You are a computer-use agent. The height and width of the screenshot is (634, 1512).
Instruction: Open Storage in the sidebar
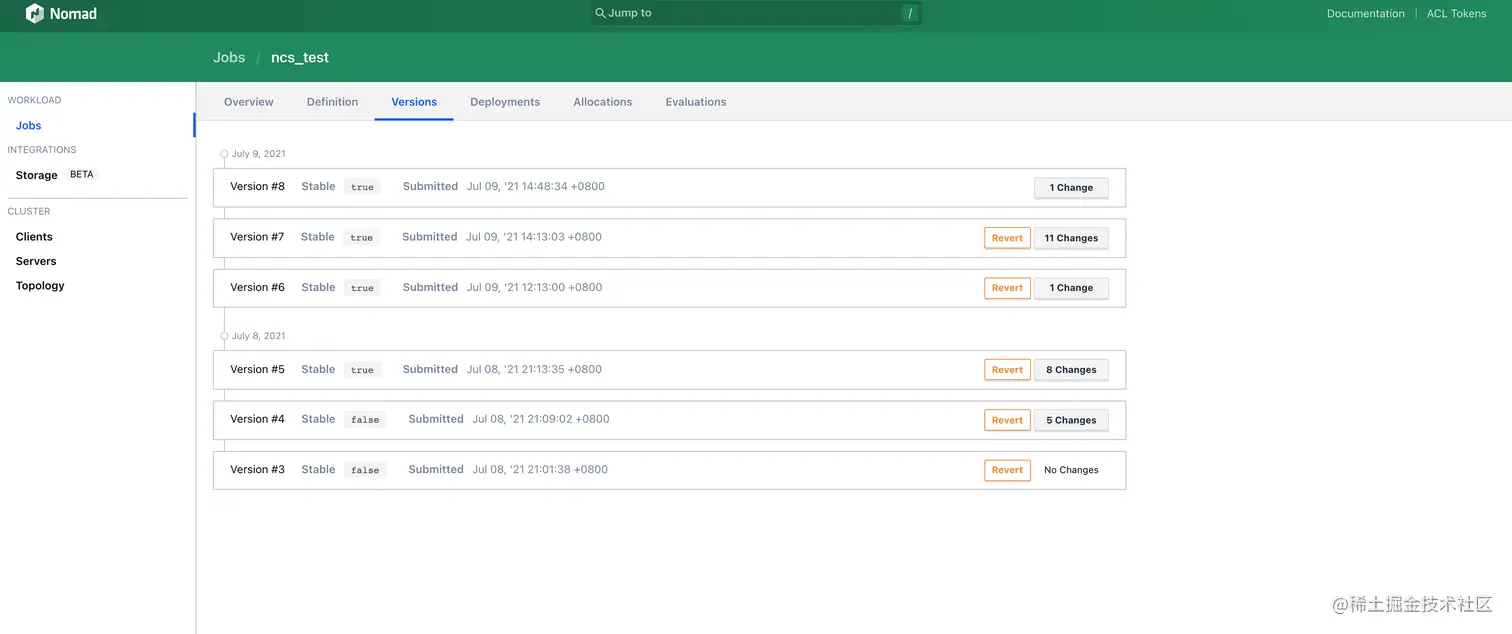click(37, 175)
